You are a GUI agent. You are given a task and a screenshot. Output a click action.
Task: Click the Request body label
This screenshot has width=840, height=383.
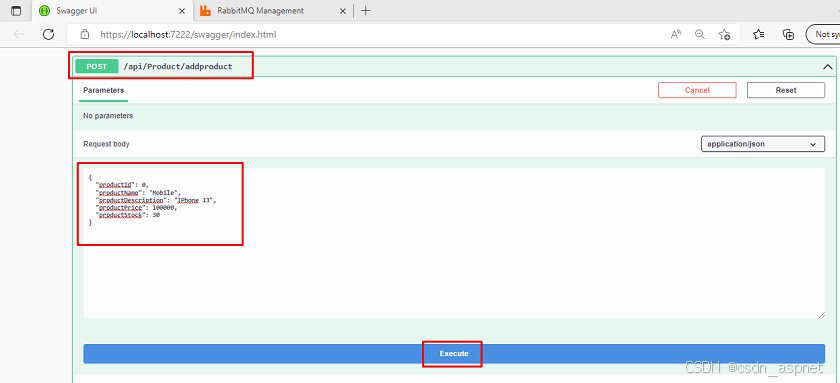106,144
